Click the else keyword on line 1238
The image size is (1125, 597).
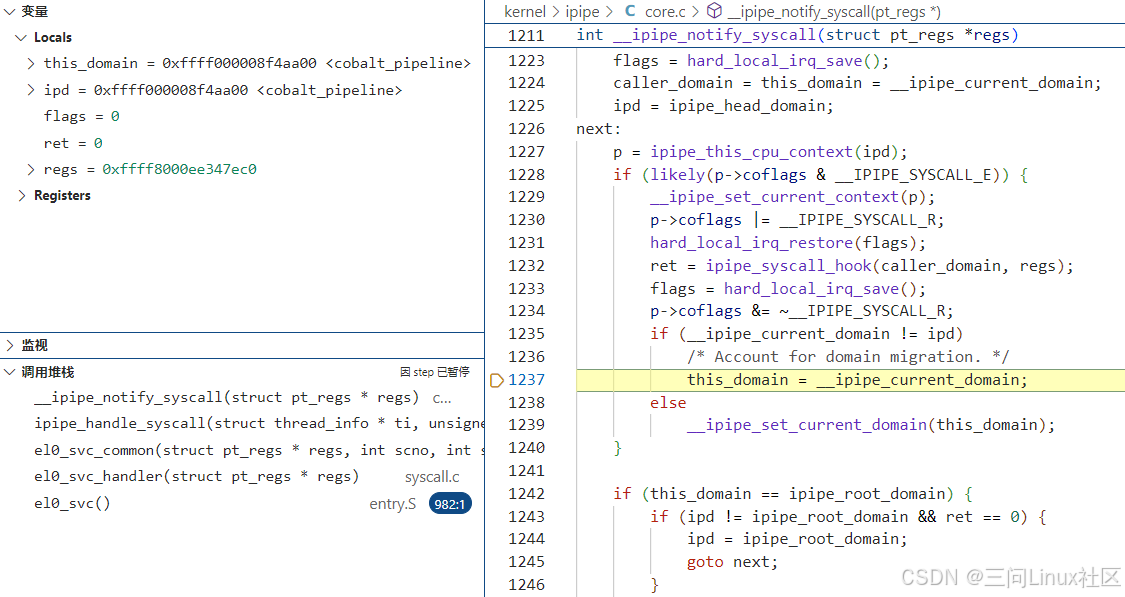tap(668, 403)
